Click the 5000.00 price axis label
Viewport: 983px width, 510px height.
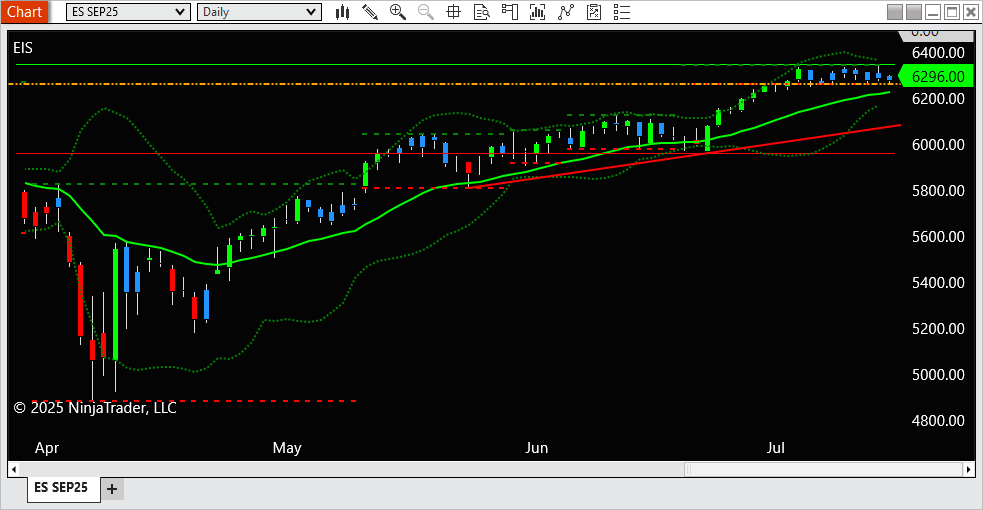point(938,375)
